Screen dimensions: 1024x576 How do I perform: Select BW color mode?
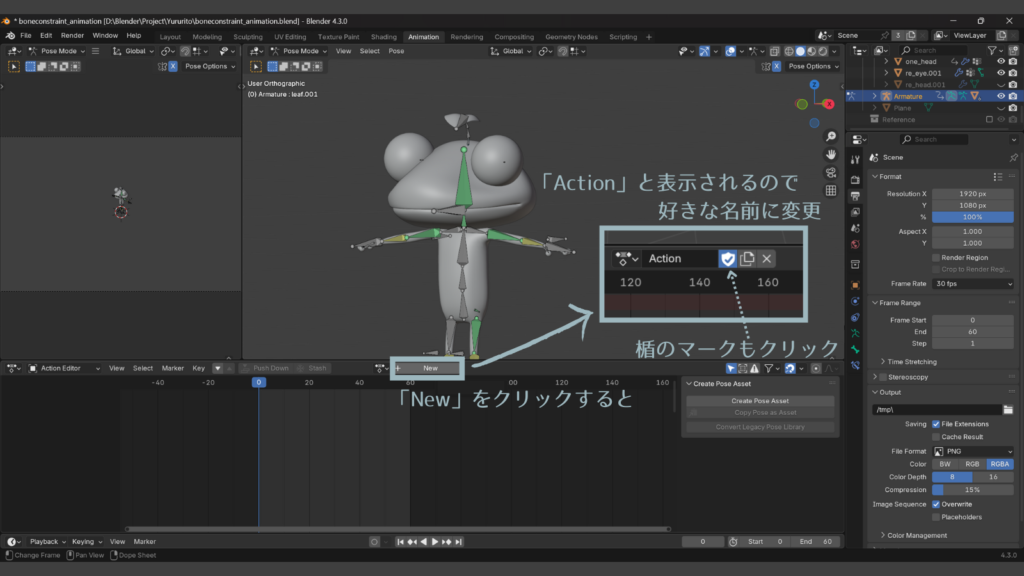(x=945, y=464)
